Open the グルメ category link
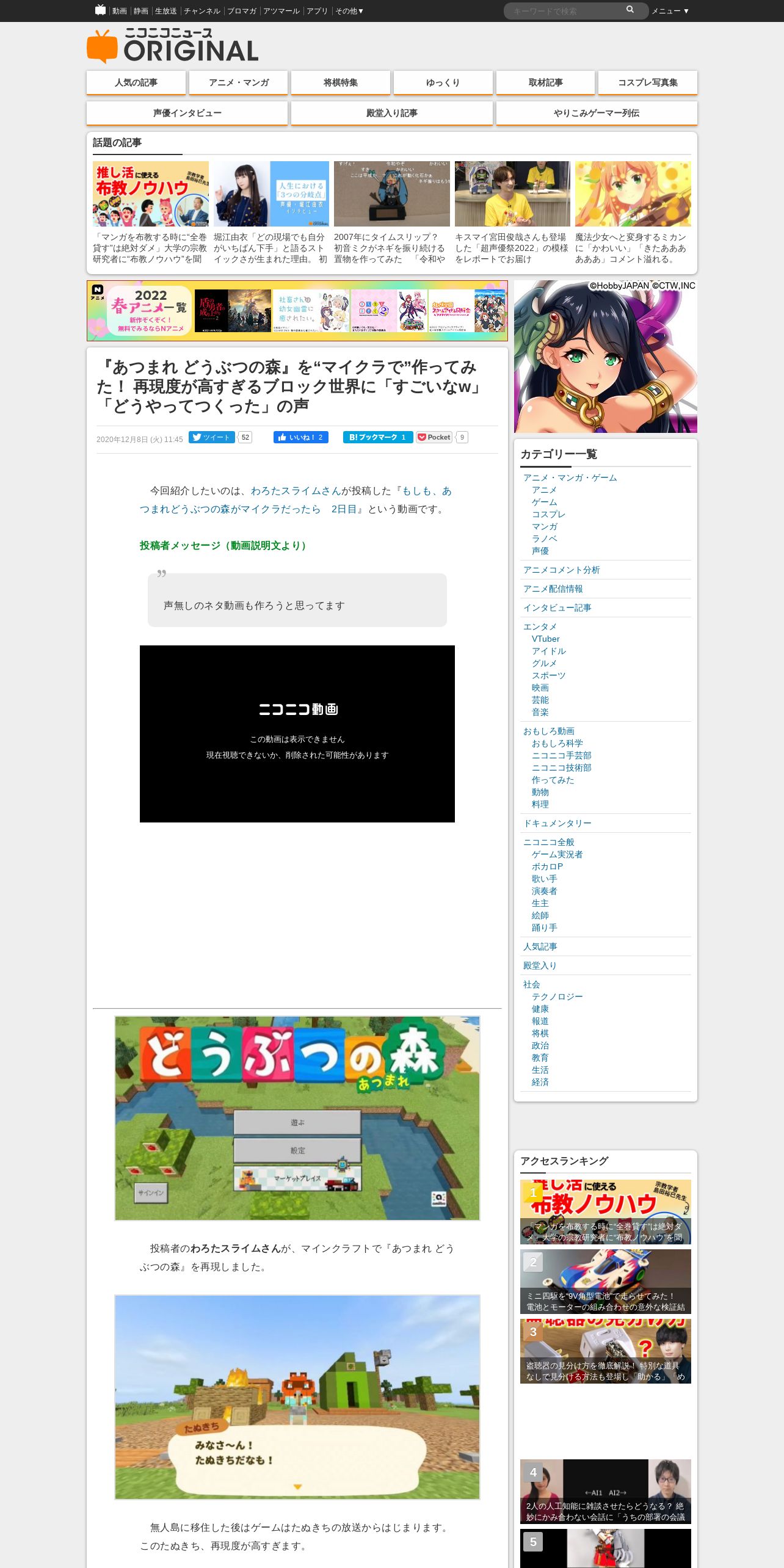The height and width of the screenshot is (1568, 784). (544, 663)
